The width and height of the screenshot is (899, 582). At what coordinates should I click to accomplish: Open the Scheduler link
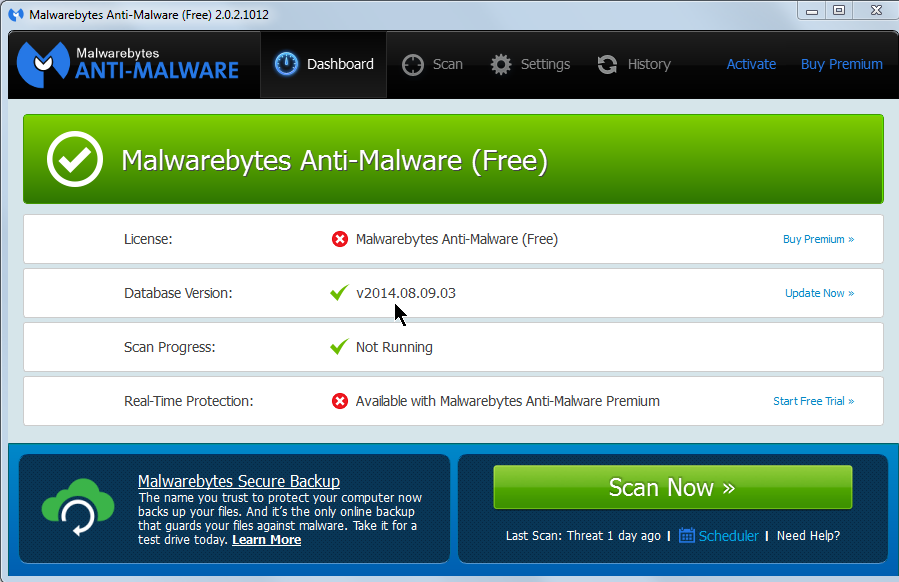(x=728, y=536)
